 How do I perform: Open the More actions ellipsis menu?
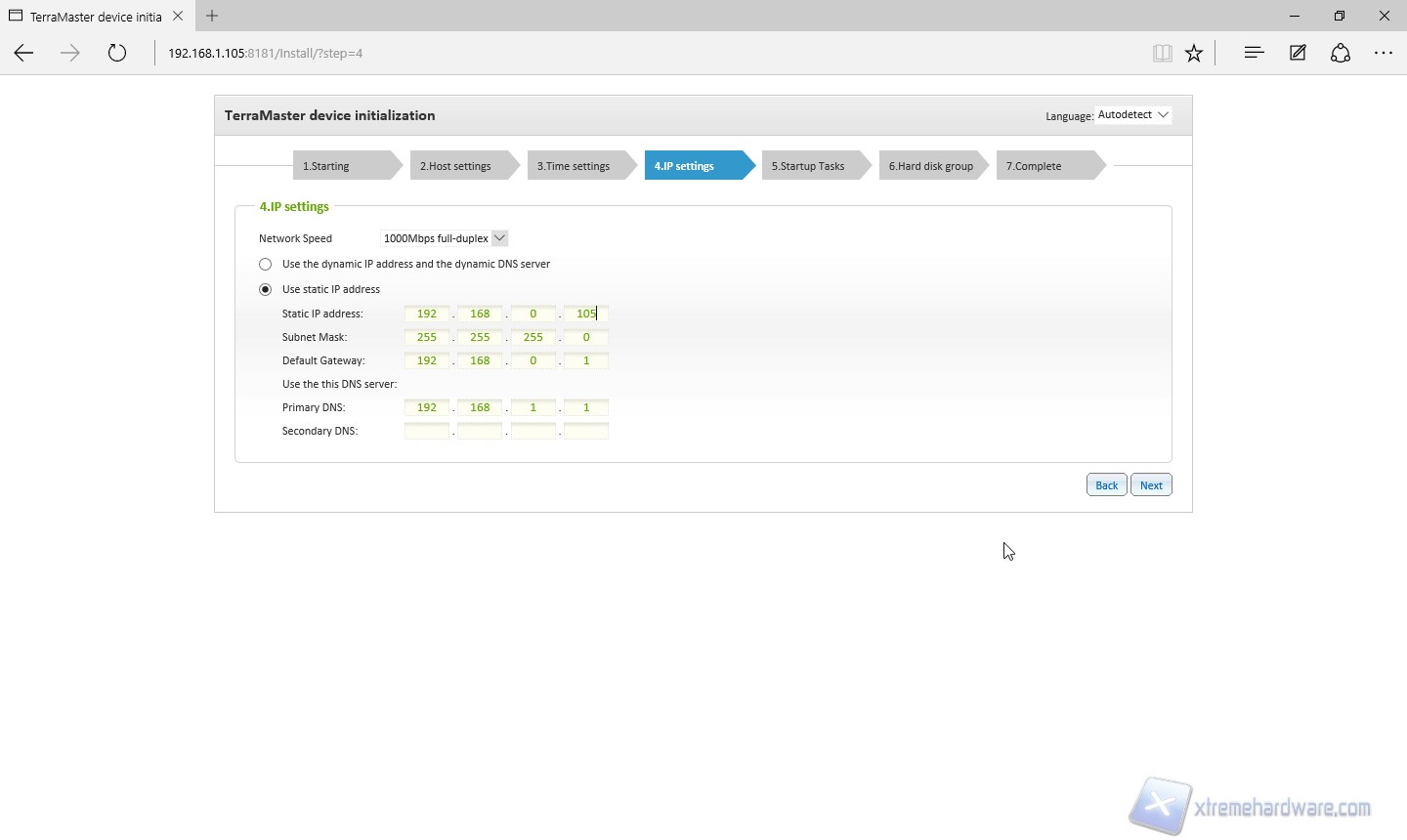coord(1384,54)
